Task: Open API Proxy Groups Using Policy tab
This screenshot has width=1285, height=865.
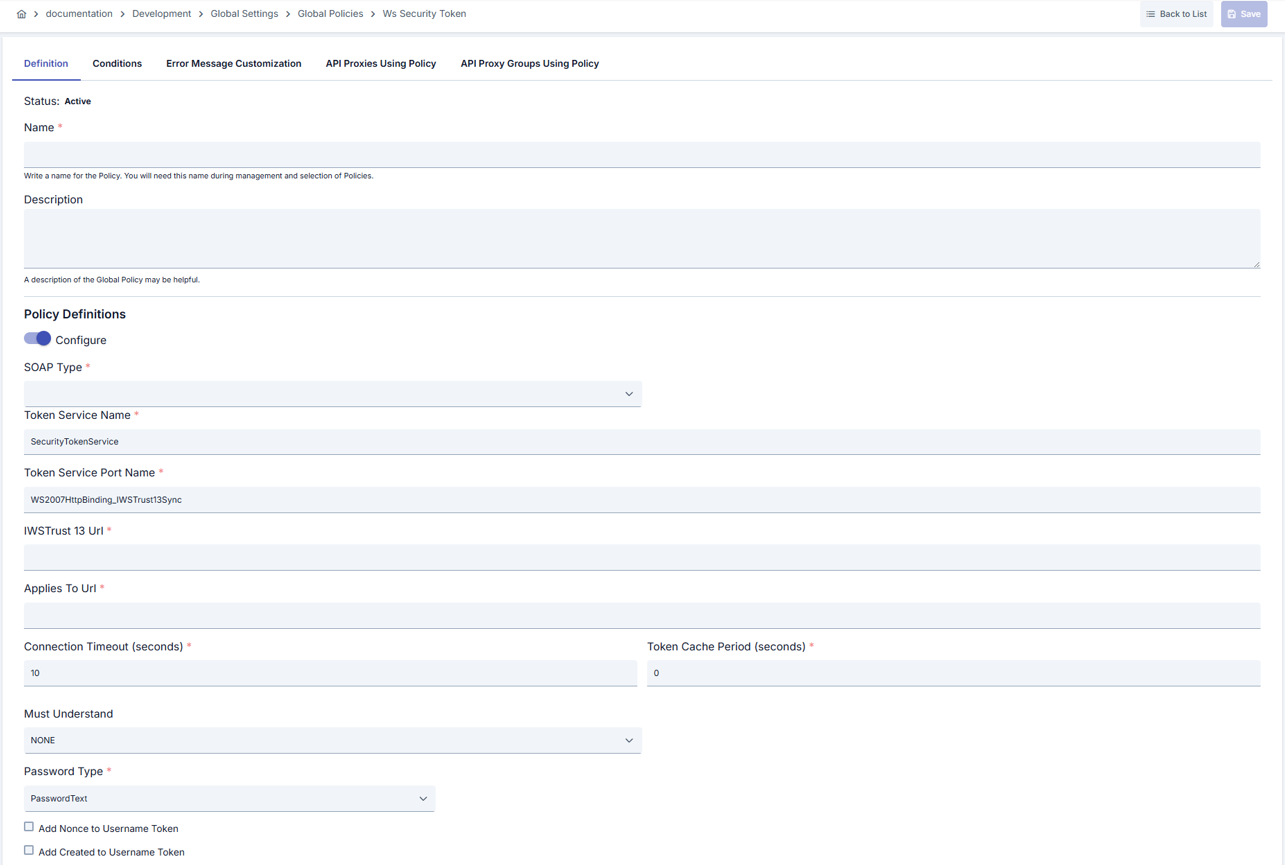Action: click(x=530, y=64)
